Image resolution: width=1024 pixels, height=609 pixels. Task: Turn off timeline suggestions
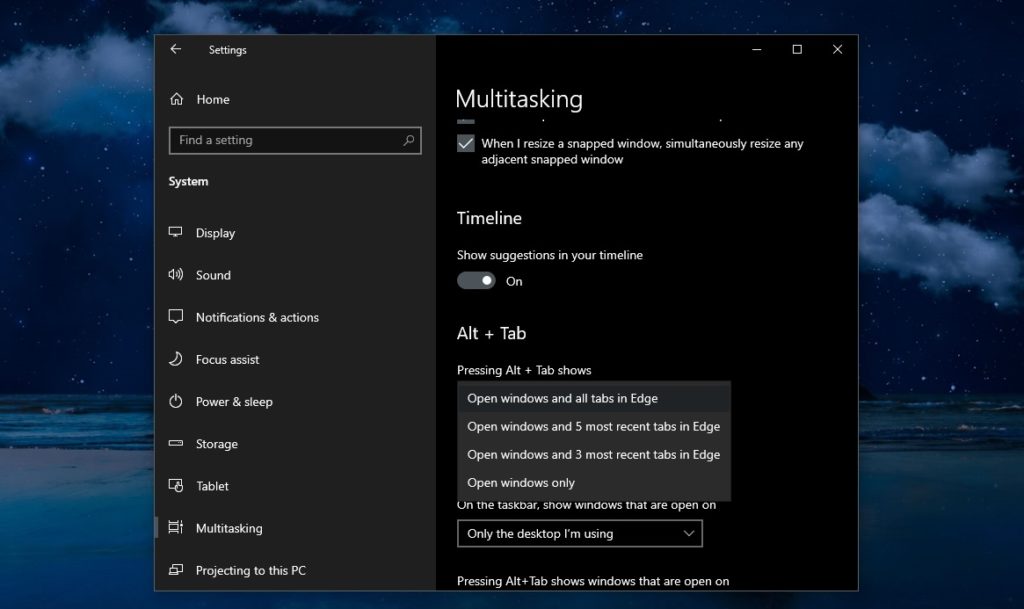pos(477,280)
